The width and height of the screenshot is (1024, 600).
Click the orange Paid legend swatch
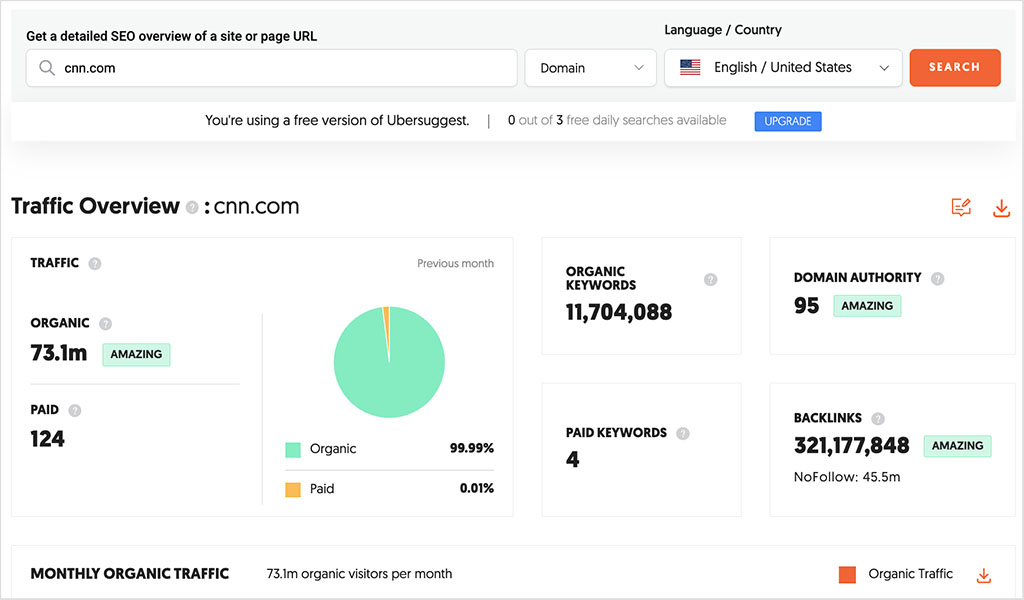click(294, 489)
